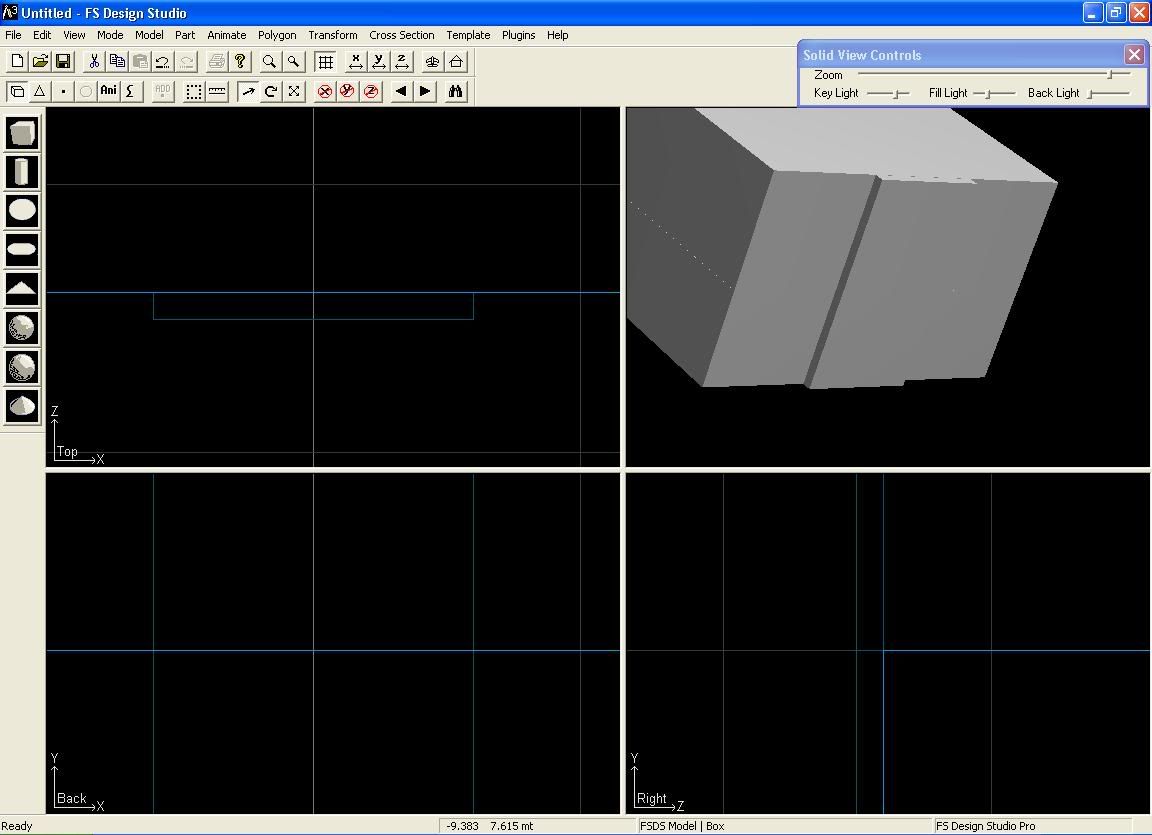Click the Z axis flip/mirror icon
Viewport: 1152px width, 835px height.
(x=402, y=62)
